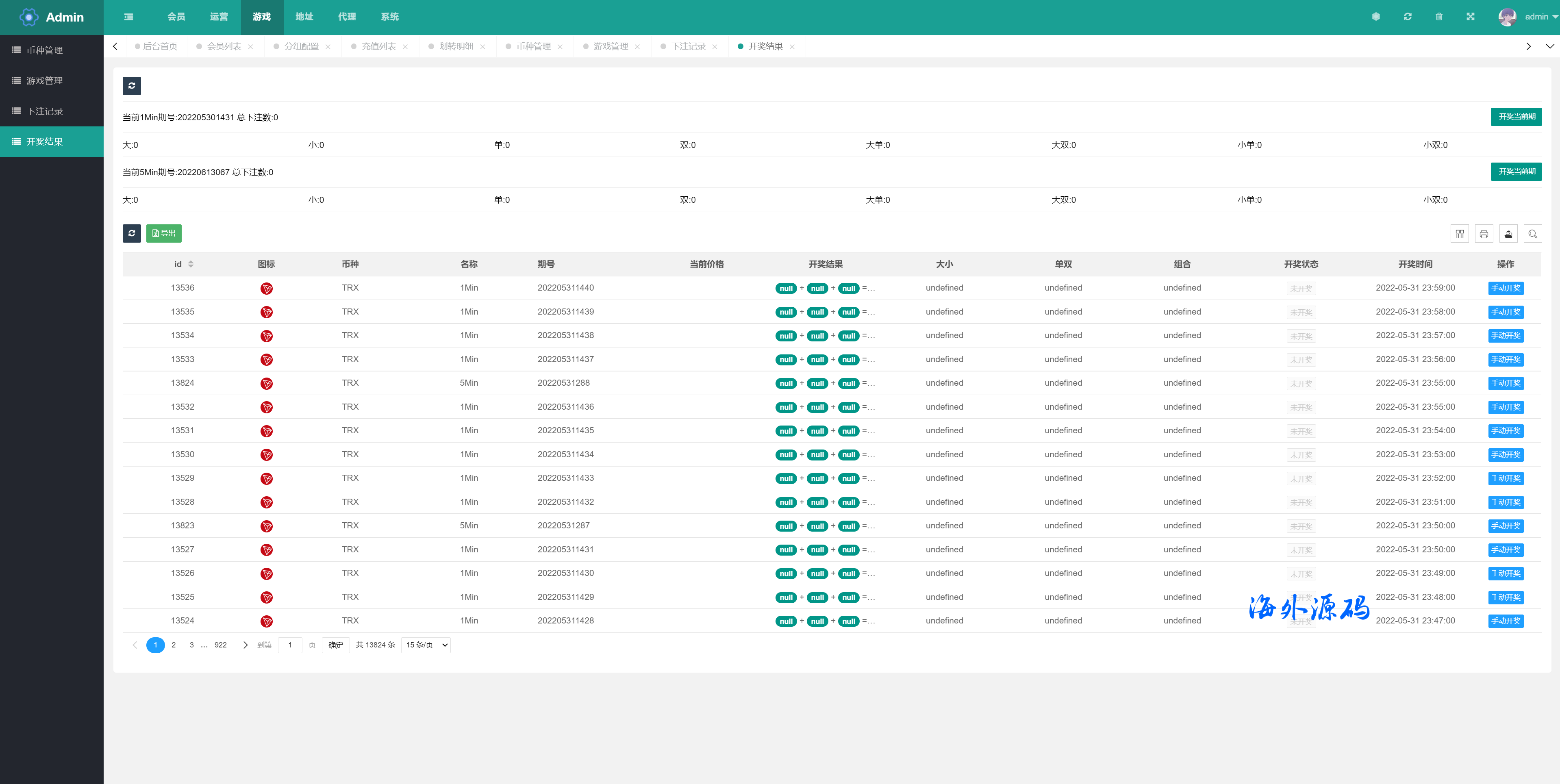The width and height of the screenshot is (1560, 784).
Task: Click the print icon in toolbar
Action: click(1484, 234)
